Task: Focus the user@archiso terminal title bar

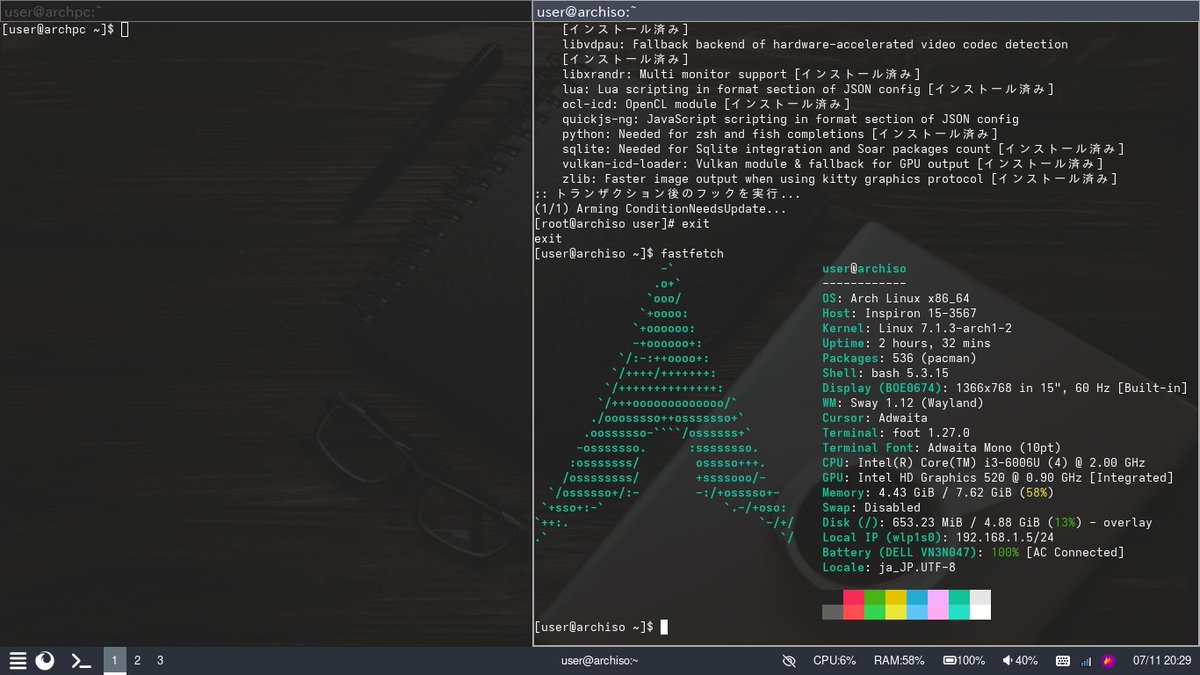Action: click(866, 11)
